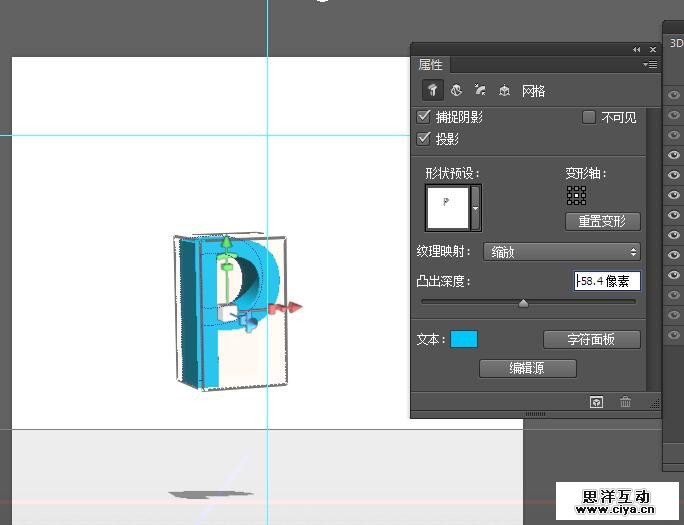Select the 属性 panel tab

point(431,65)
